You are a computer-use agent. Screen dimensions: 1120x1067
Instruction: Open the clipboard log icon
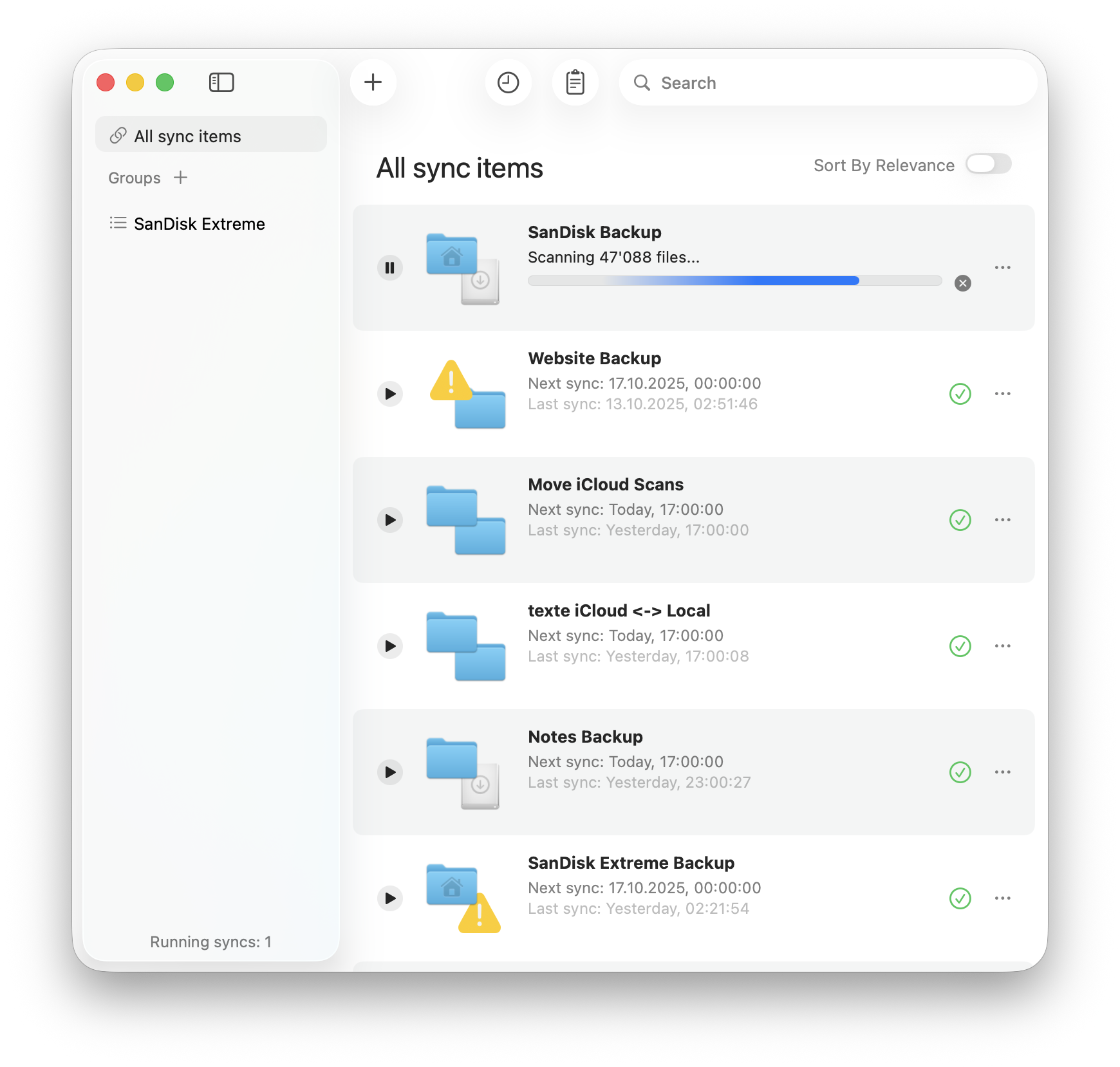(x=575, y=82)
